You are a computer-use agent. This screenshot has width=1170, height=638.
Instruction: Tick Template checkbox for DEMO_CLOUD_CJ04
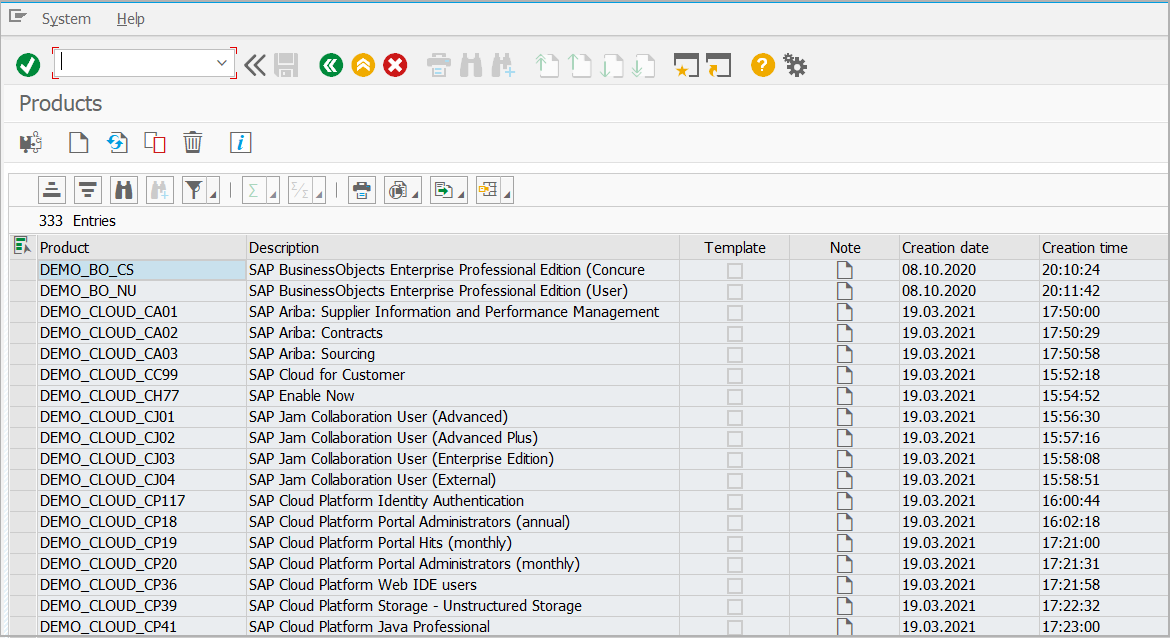pyautogui.click(x=735, y=481)
